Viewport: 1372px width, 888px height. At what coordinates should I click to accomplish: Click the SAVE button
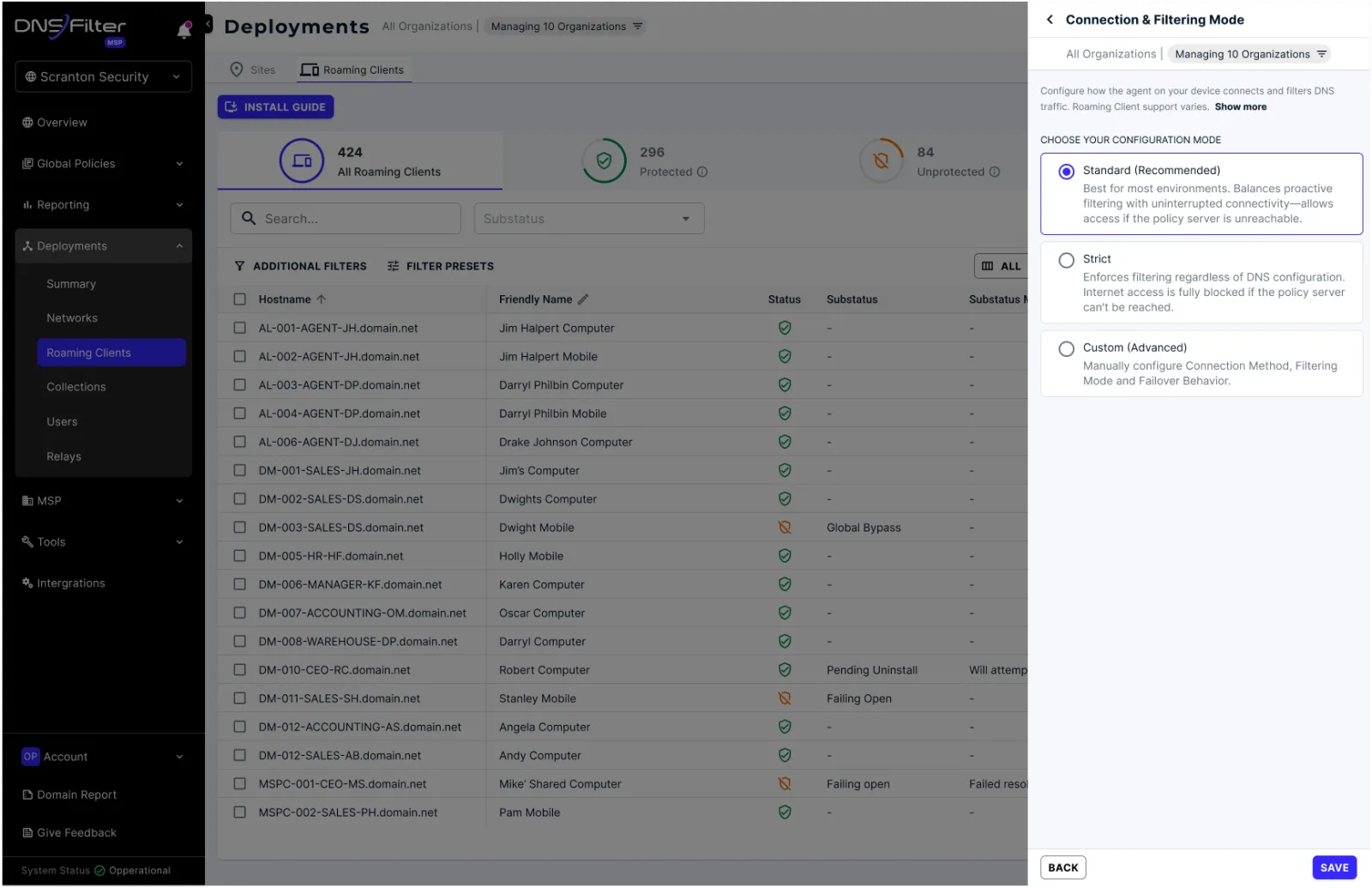pyautogui.click(x=1334, y=867)
